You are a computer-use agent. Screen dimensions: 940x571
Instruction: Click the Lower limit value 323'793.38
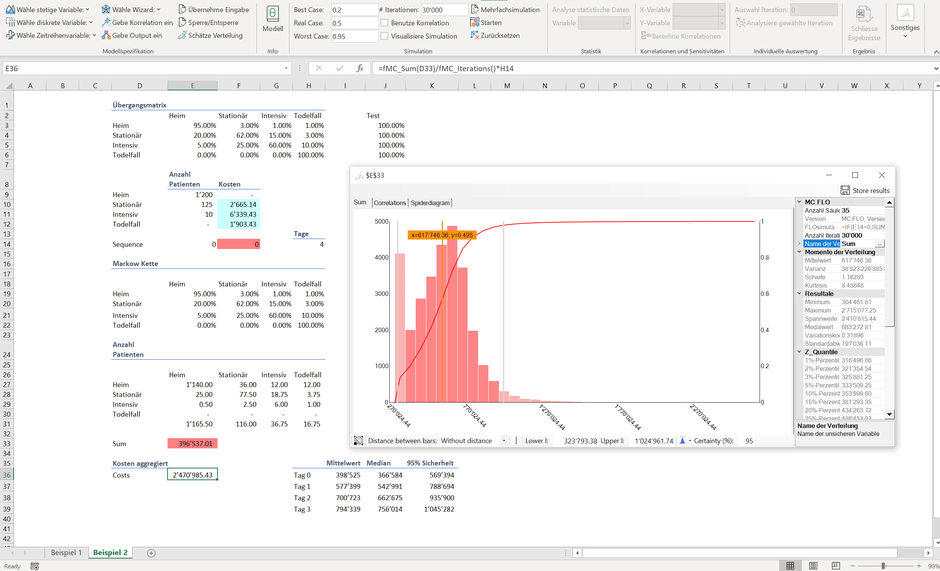point(581,441)
